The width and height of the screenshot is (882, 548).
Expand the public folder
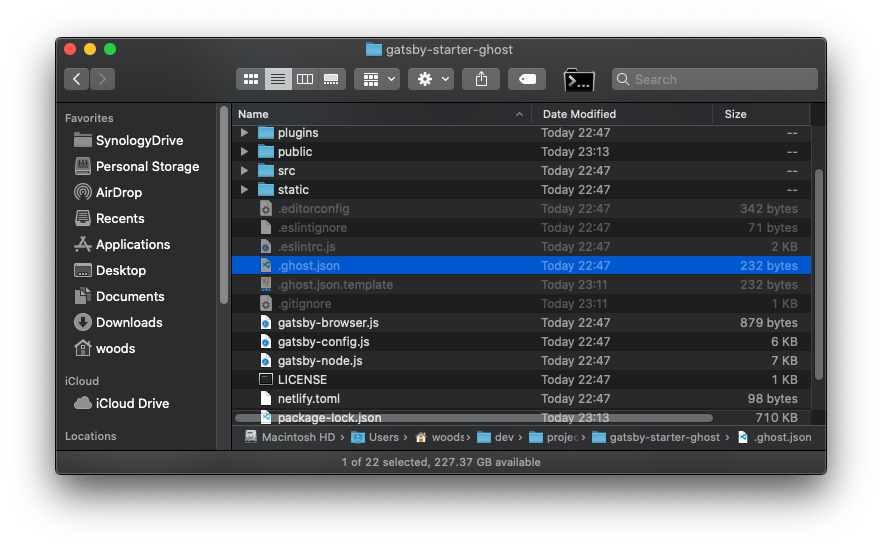pyautogui.click(x=244, y=152)
